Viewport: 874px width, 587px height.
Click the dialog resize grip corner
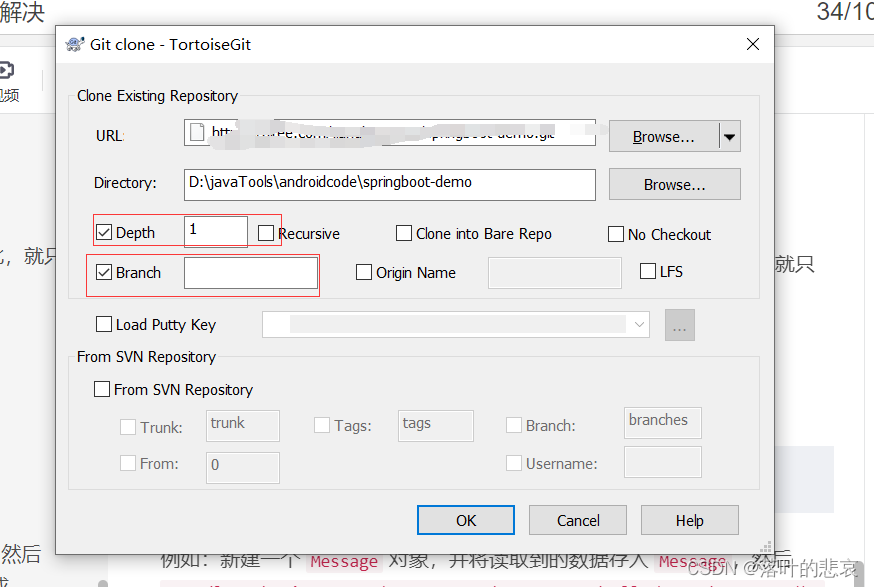[766, 547]
